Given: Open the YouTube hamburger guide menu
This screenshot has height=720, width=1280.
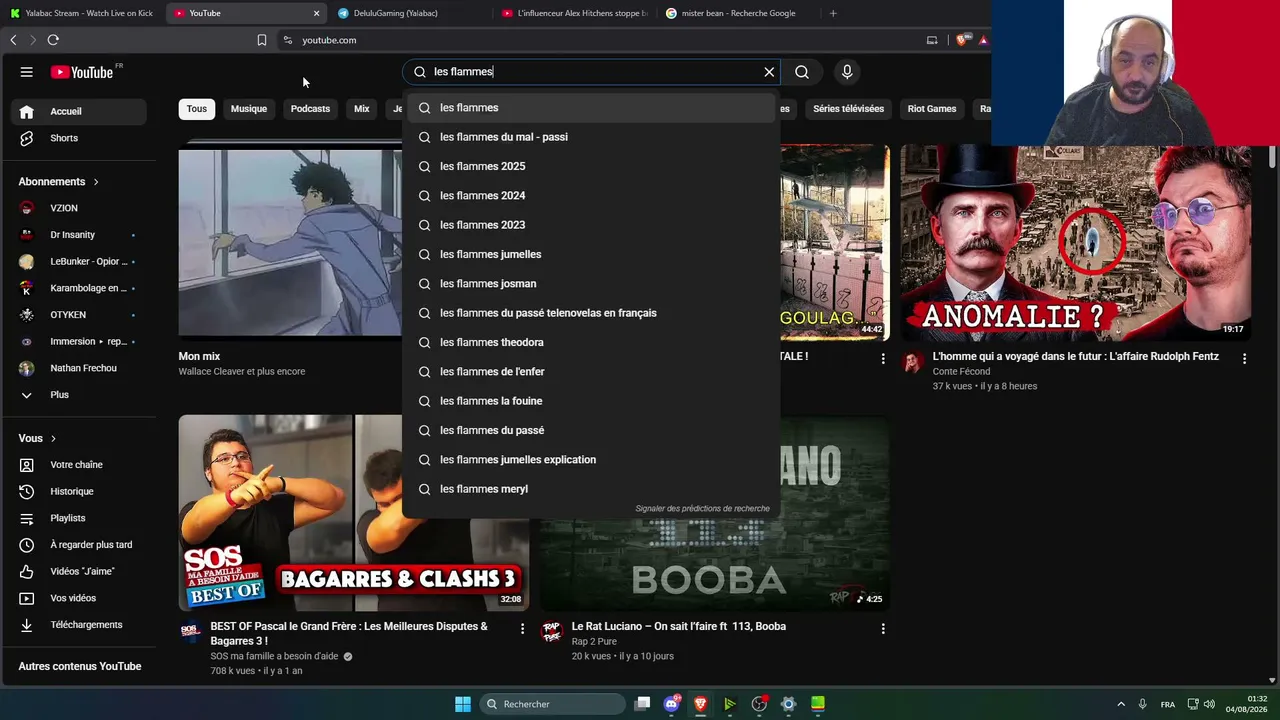Looking at the screenshot, I should (27, 72).
